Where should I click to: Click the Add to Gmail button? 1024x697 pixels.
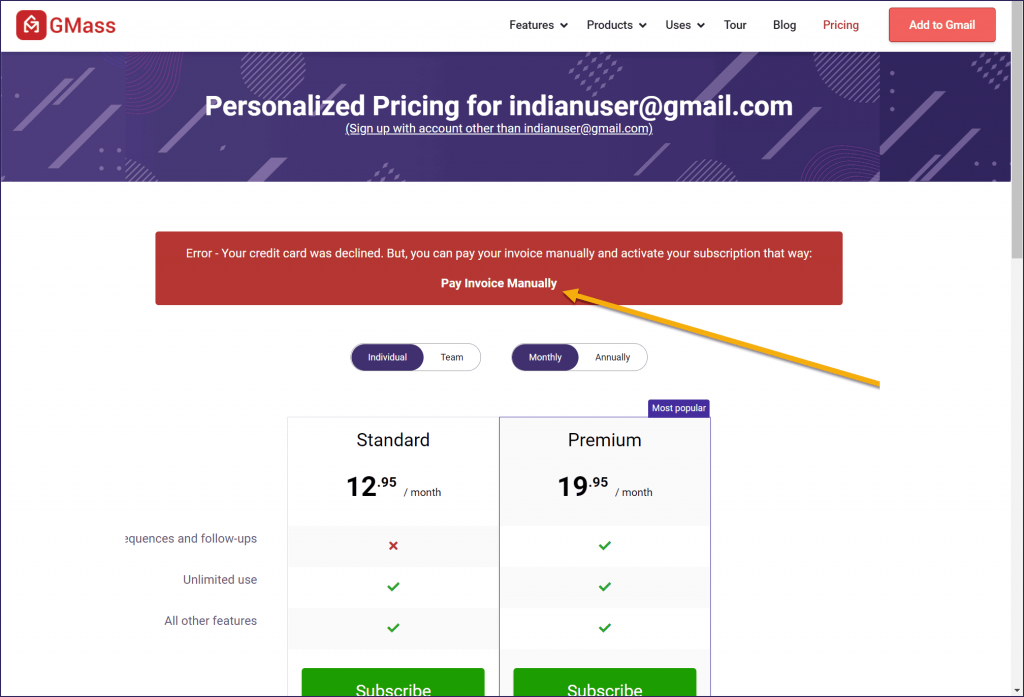(x=942, y=25)
